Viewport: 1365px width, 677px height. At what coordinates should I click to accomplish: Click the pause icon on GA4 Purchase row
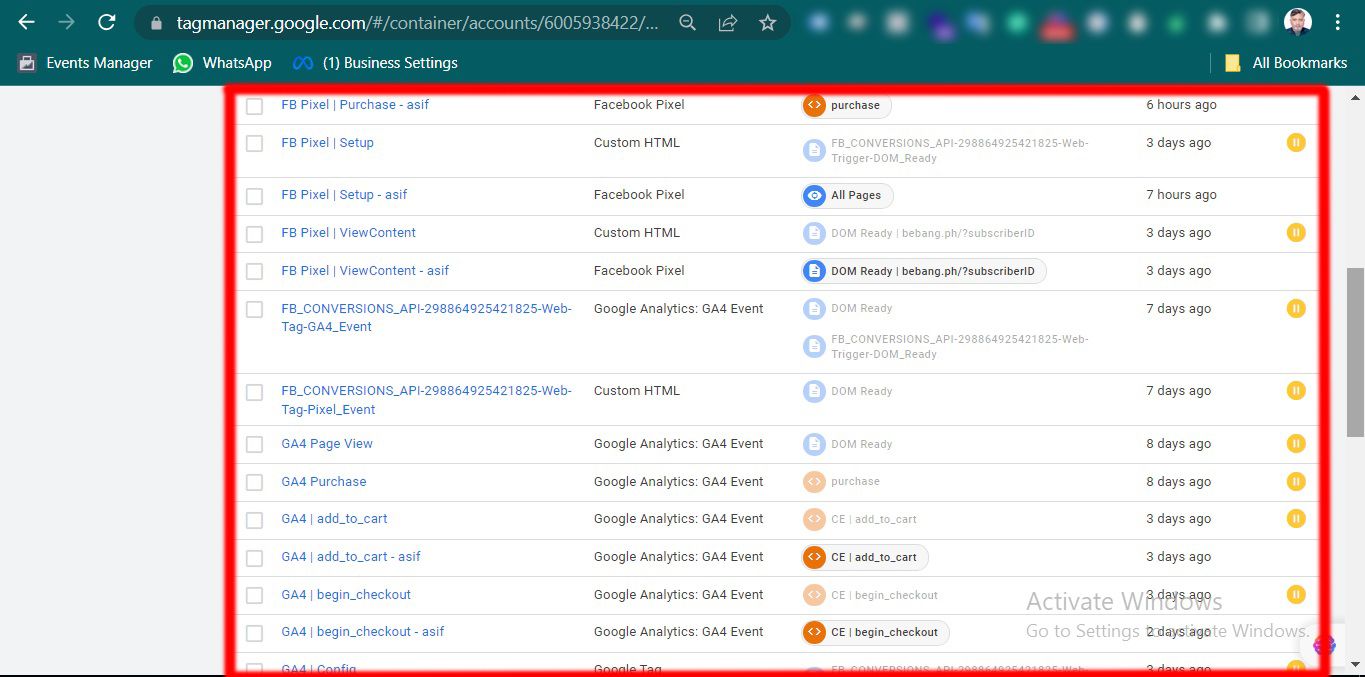coord(1296,482)
